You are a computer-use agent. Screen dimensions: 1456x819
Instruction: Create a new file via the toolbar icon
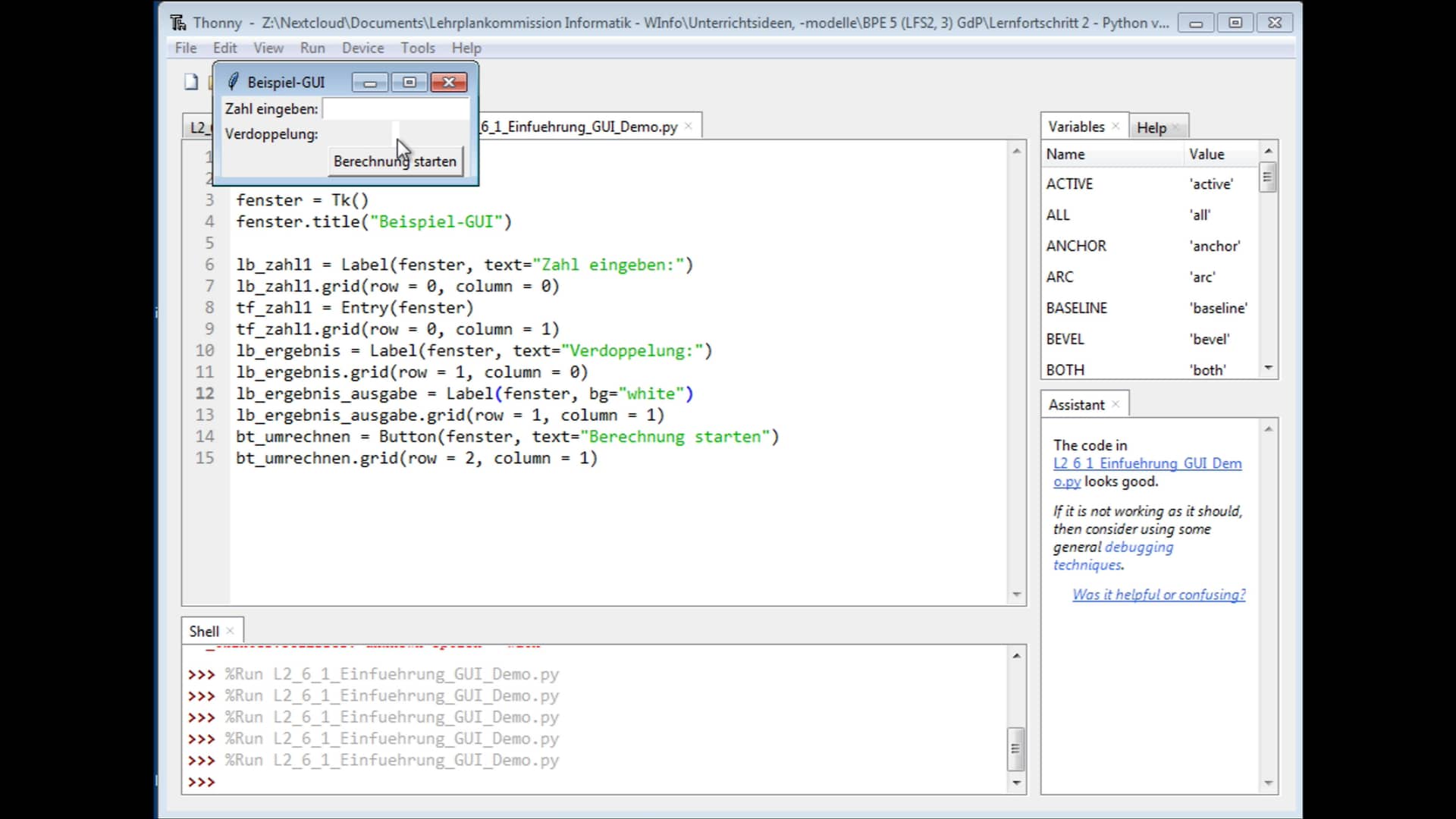[190, 81]
